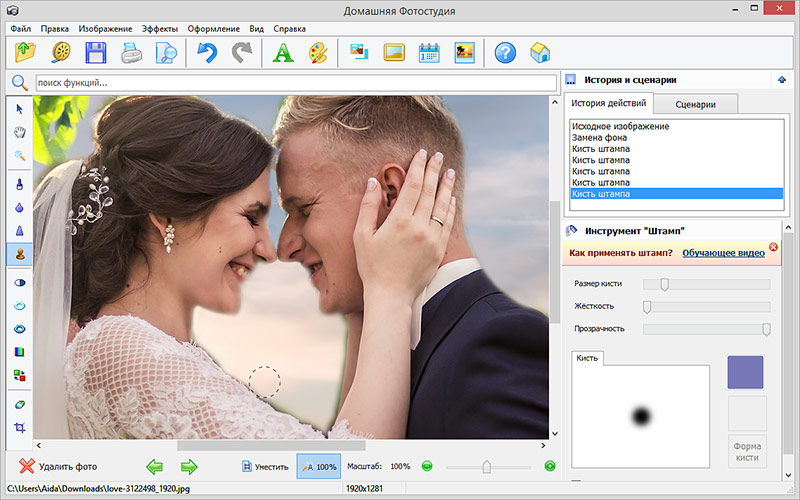800x500 pixels.
Task: Collapse the История и сценарии panel
Action: tap(780, 80)
